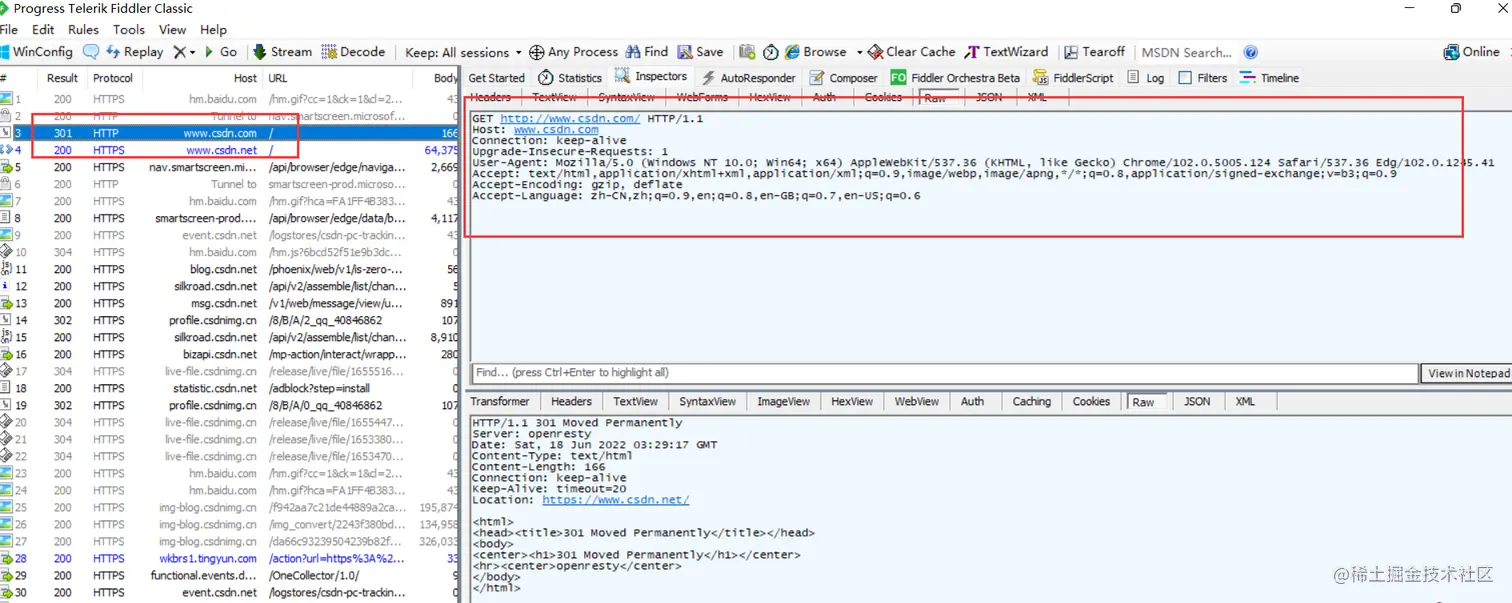Toggle Decode mode in toolbar
Viewport: 1512px width, 603px height.
(x=353, y=52)
